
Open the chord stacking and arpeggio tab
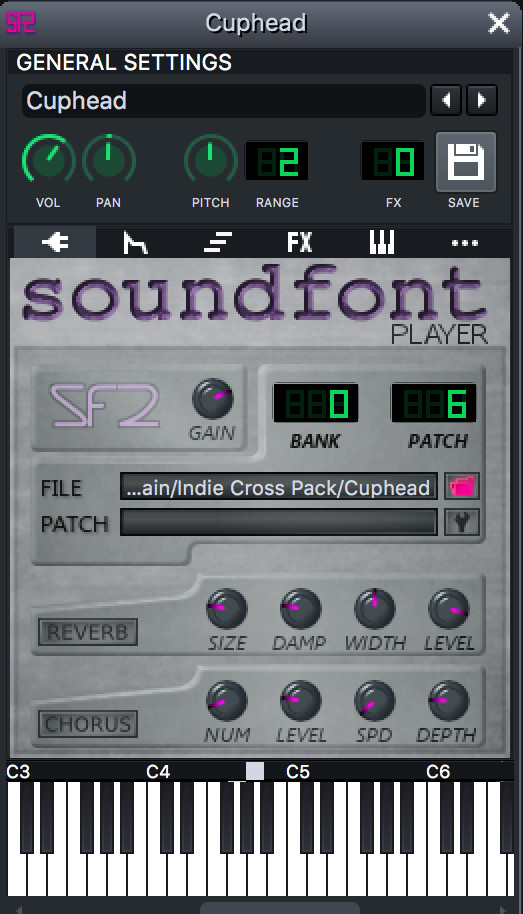pyautogui.click(x=218, y=242)
